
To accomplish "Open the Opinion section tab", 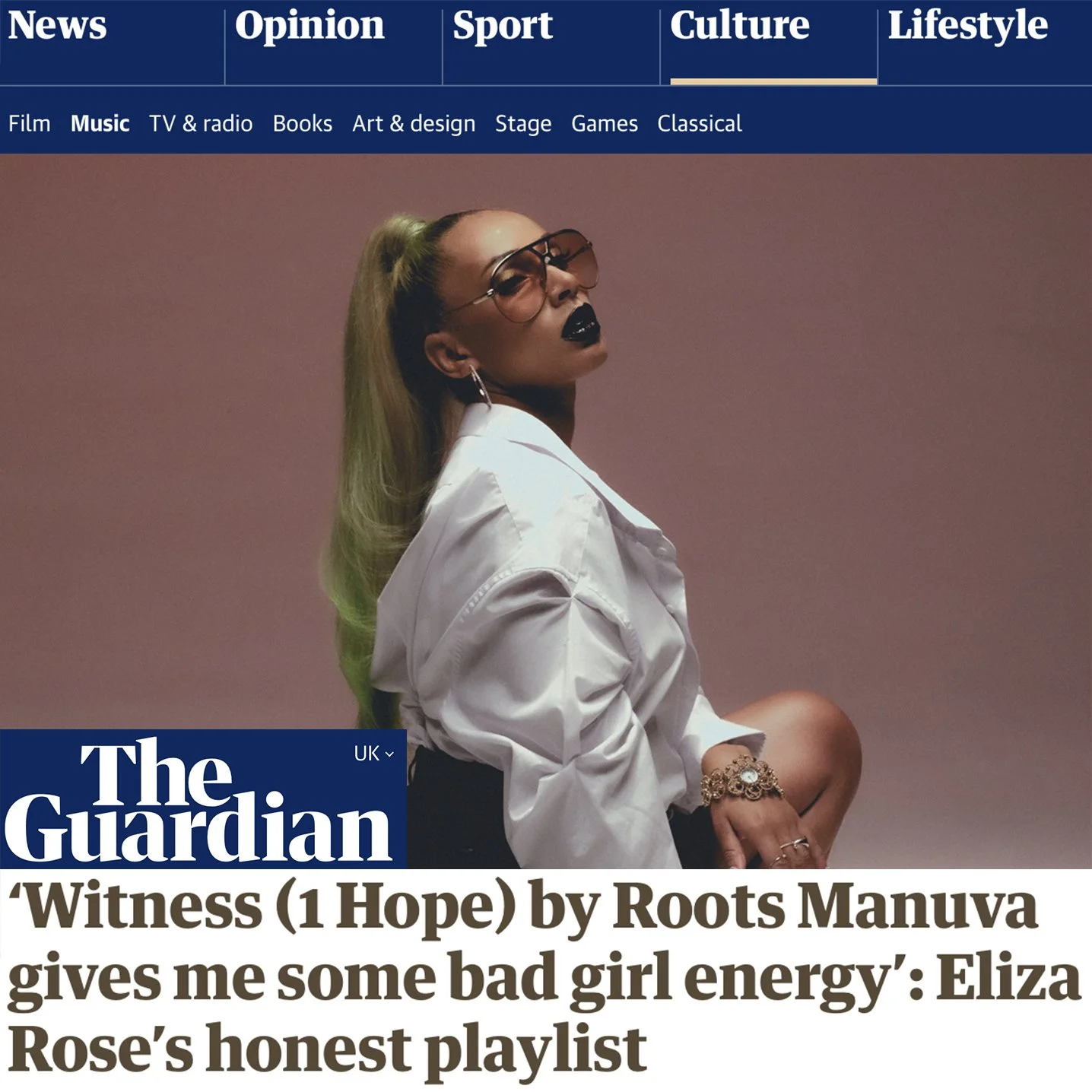I will pyautogui.click(x=310, y=27).
